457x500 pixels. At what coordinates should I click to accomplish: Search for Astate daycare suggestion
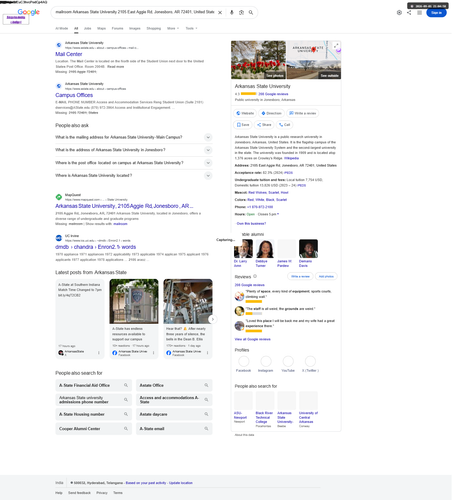click(174, 414)
